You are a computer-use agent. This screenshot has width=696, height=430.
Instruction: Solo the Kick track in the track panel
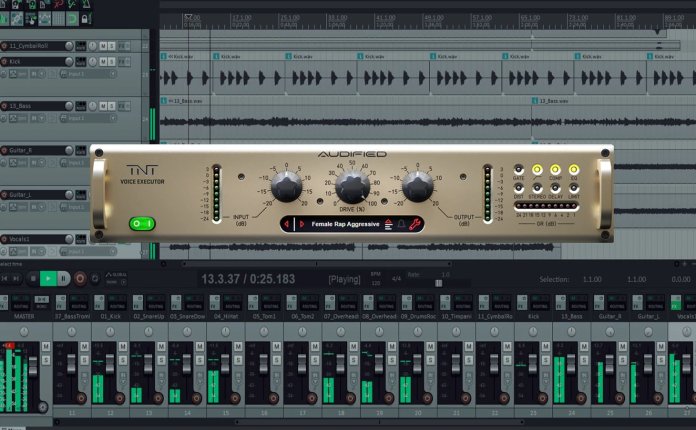pos(111,61)
